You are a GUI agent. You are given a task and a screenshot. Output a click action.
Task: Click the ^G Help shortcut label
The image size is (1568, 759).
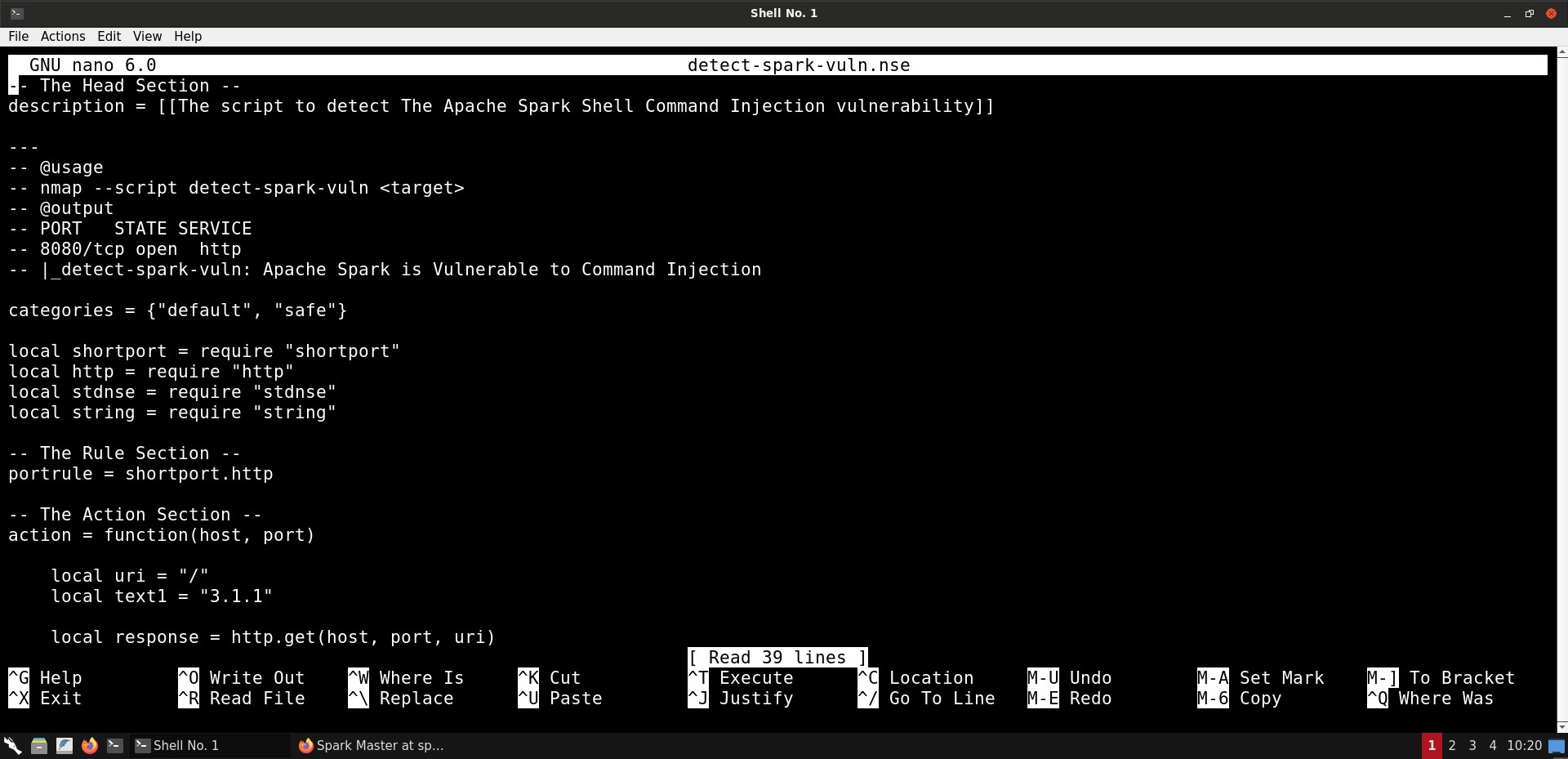(45, 678)
